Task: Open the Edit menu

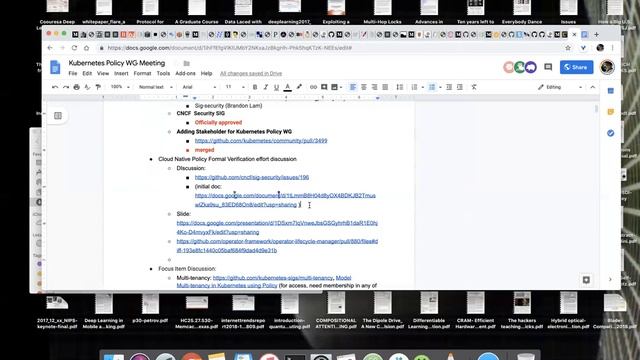Action: [x=87, y=73]
